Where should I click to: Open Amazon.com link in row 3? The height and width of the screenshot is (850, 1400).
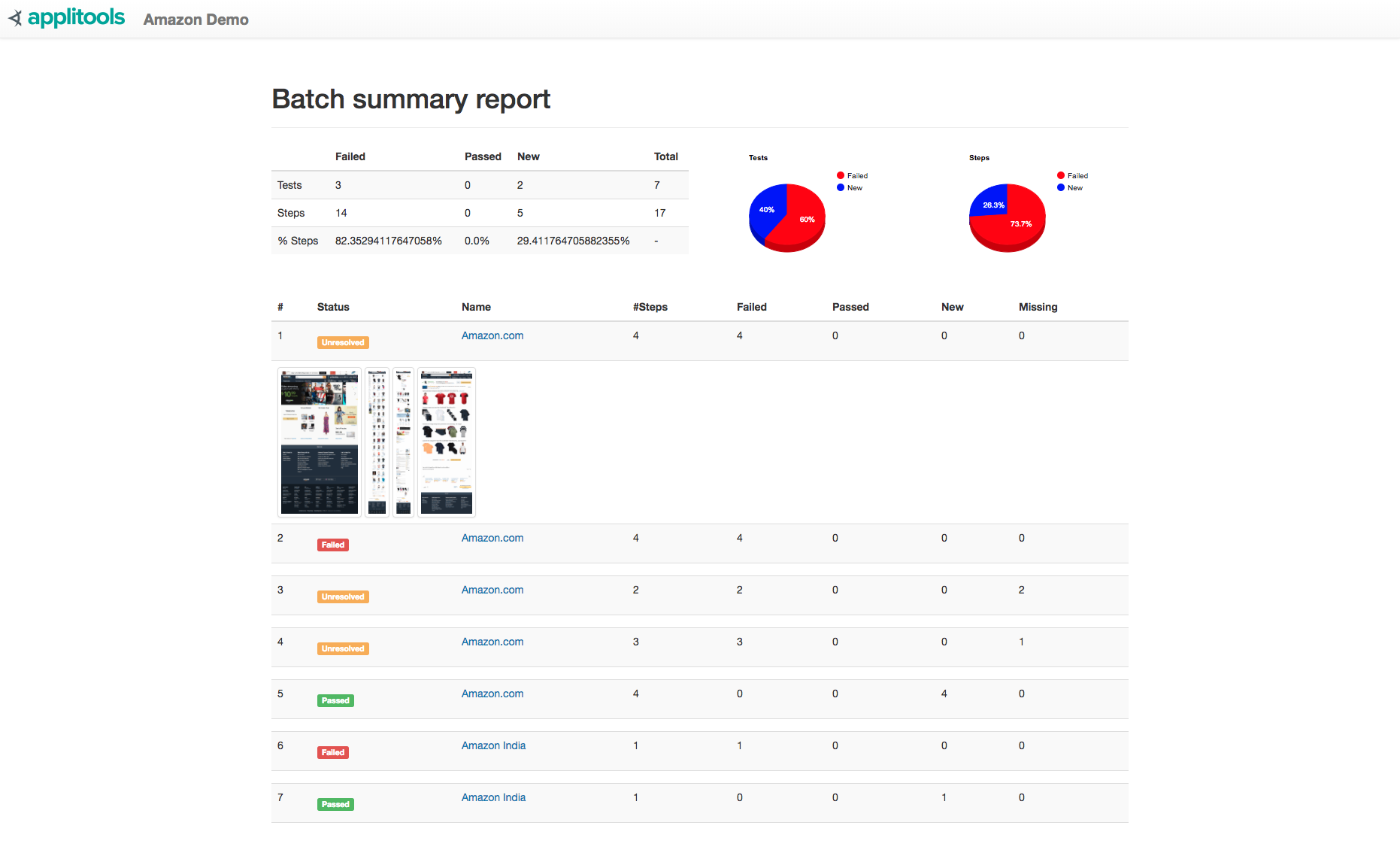coord(492,590)
